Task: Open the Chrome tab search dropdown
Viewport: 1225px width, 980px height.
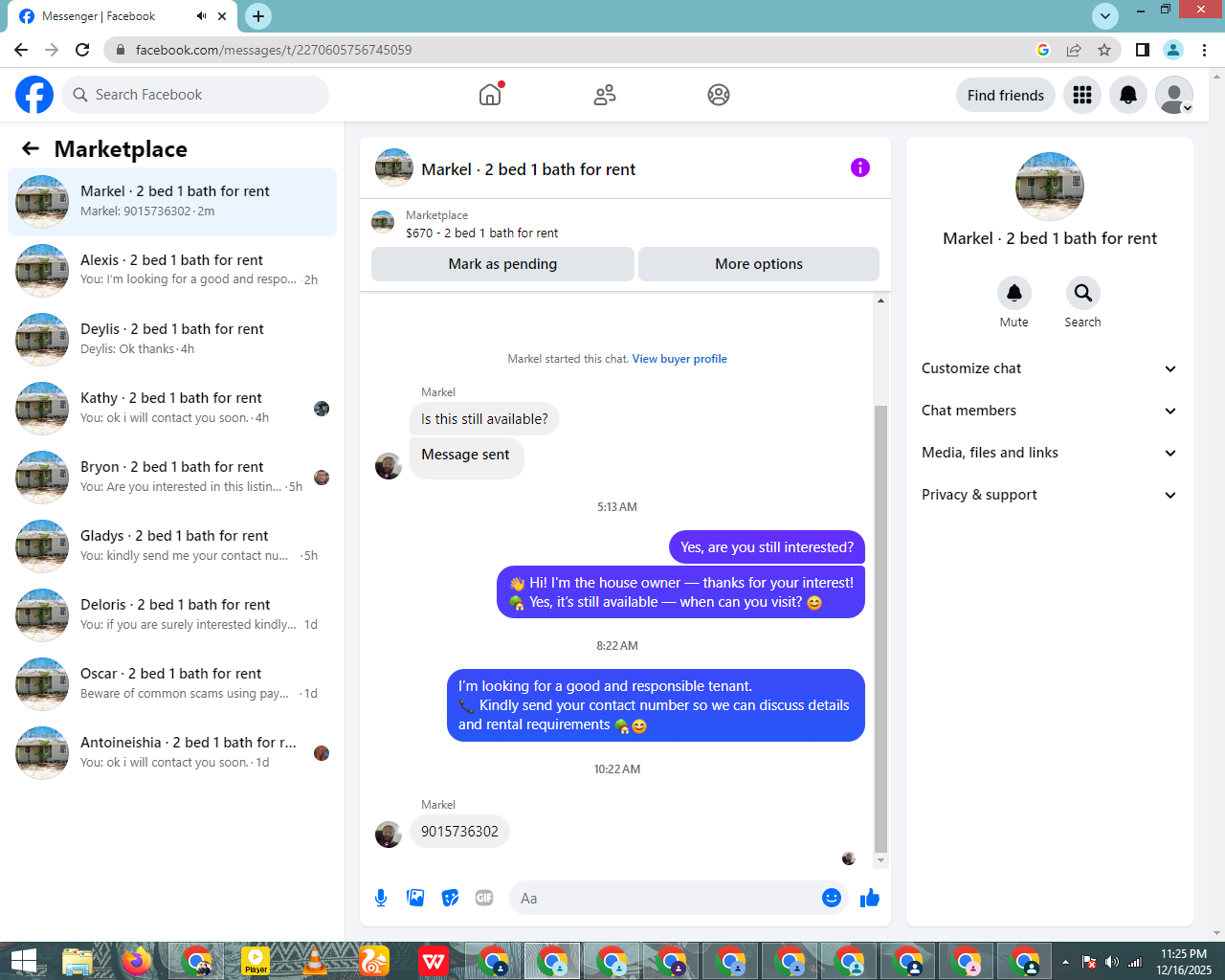Action: point(1105,15)
